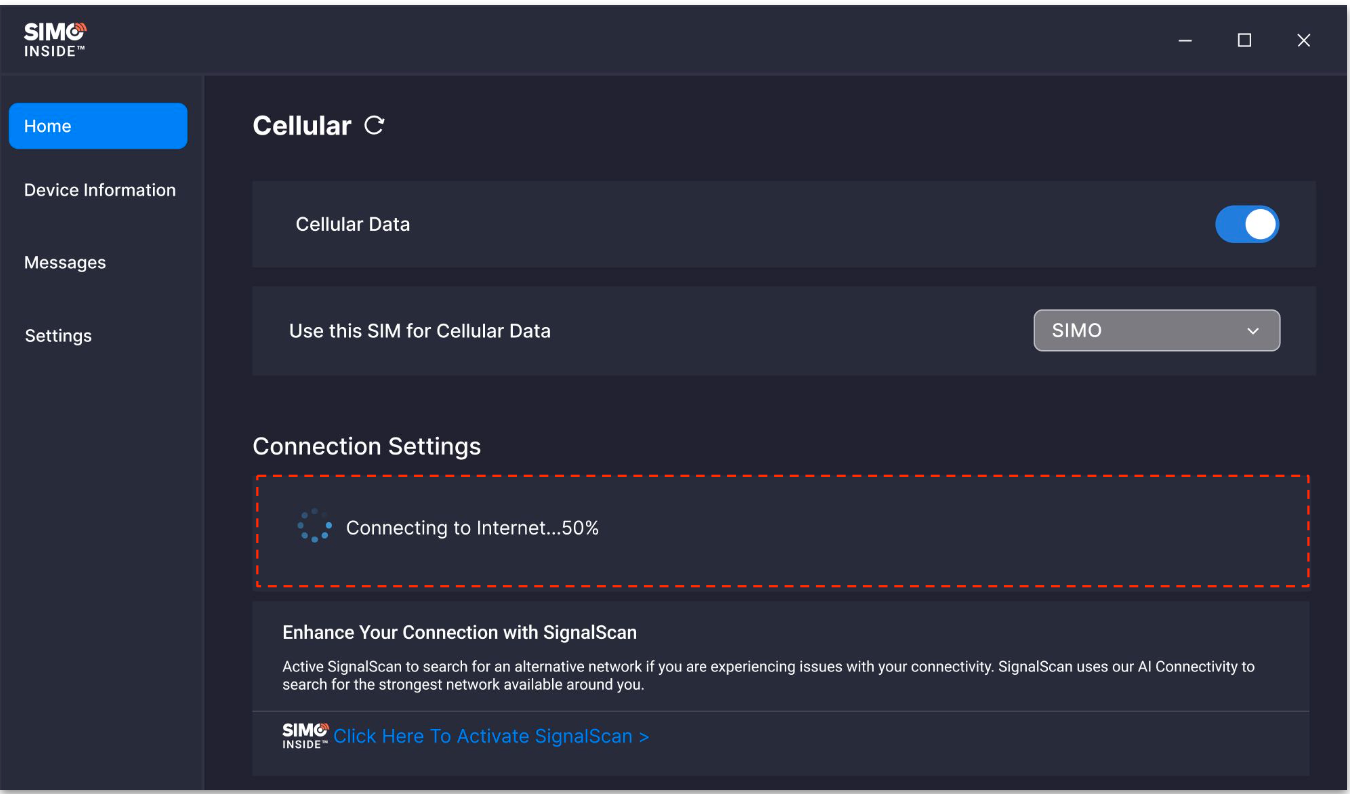Click the SIMO Inside logo in title bar
Screen dimensions: 1350x794
pos(55,40)
